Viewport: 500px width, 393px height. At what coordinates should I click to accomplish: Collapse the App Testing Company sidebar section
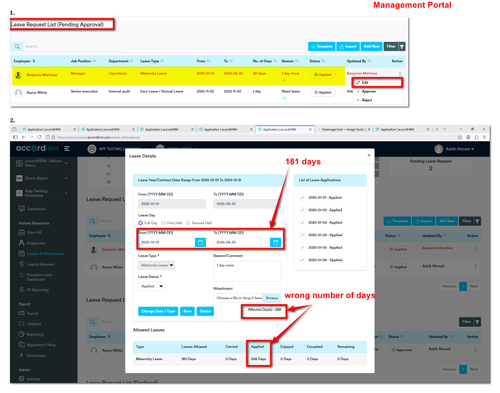[x=66, y=193]
